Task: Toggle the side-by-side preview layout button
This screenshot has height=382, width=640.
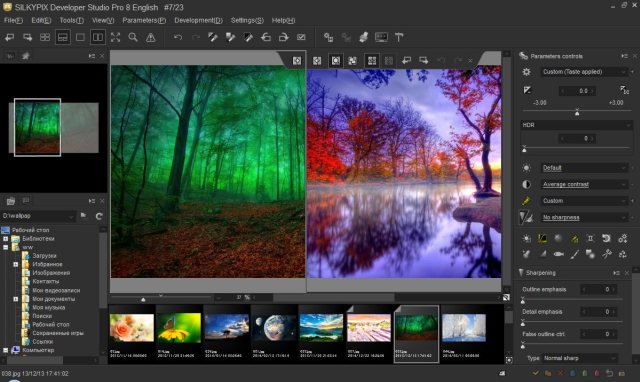Action: point(98,37)
